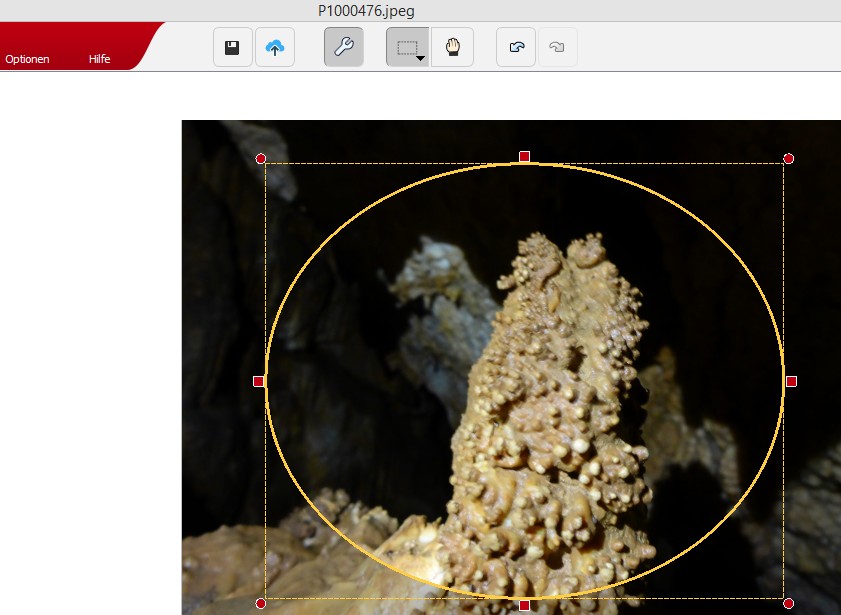This screenshot has height=615, width=841.
Task: Toggle the wrench tools panel button
Action: (343, 47)
